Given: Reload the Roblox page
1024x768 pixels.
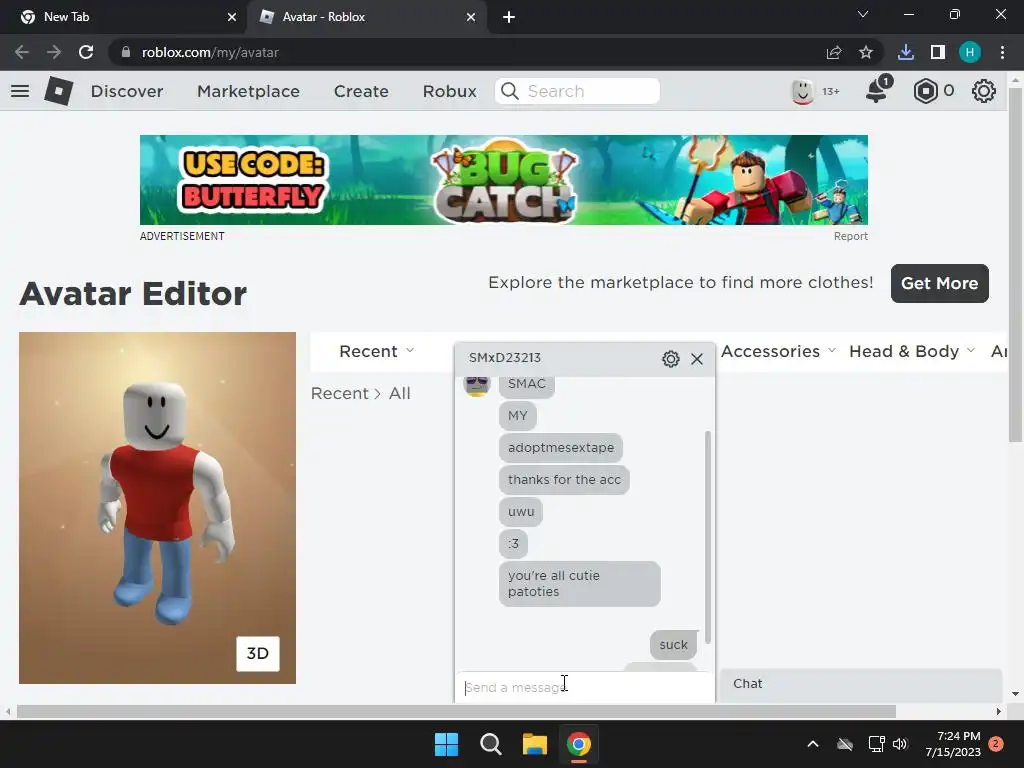Looking at the screenshot, I should click(86, 52).
